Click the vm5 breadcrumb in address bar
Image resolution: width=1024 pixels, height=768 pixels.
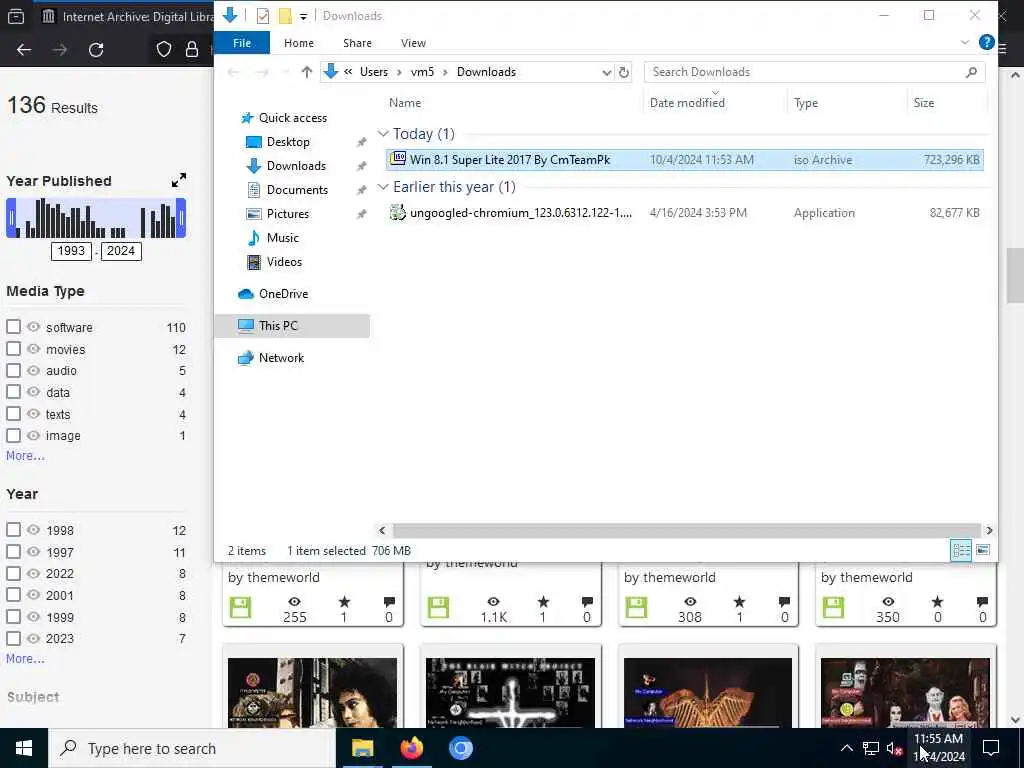pyautogui.click(x=422, y=72)
